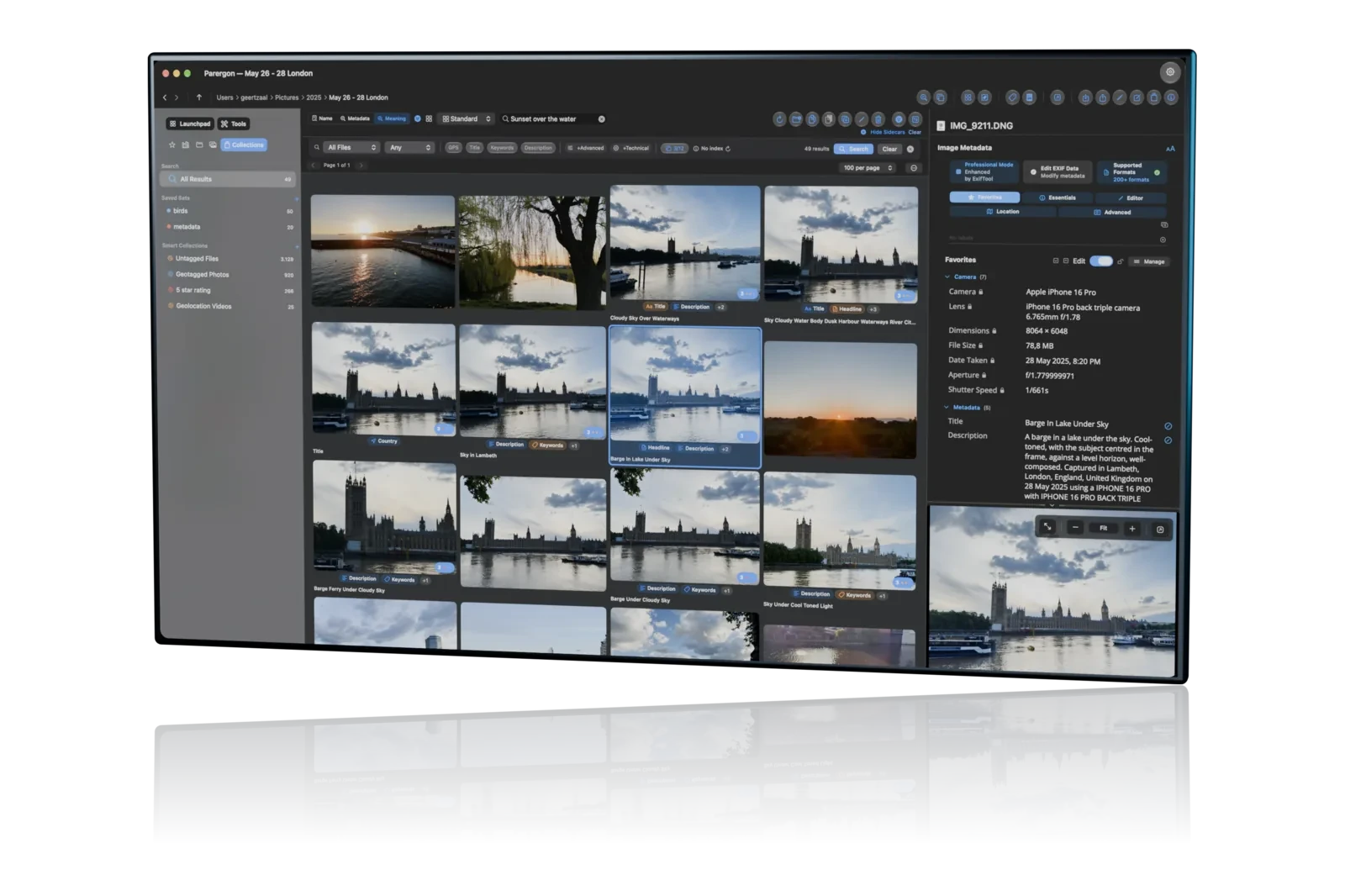Collapse the Metadata group in Favorites
Image resolution: width=1345 pixels, height=896 pixels.
coord(947,407)
